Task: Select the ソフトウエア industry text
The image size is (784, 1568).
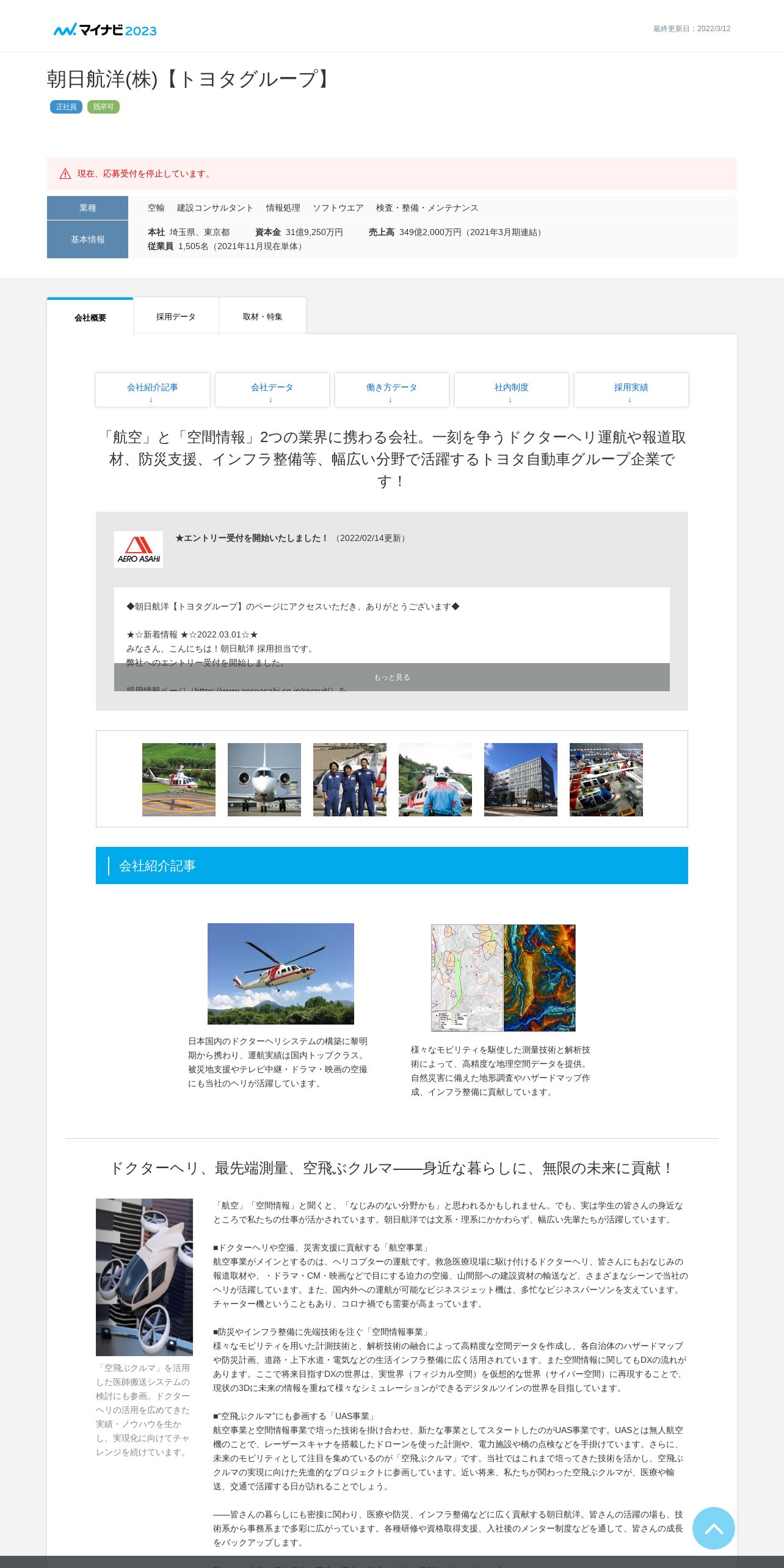Action: (338, 208)
